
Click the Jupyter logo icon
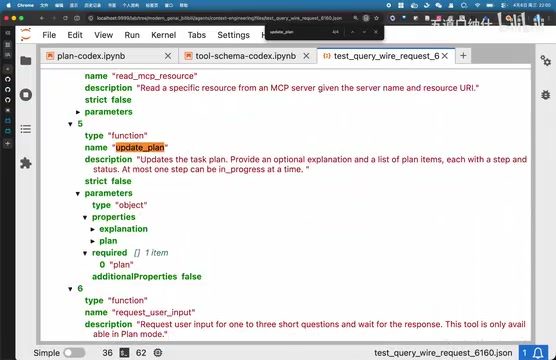click(26, 35)
